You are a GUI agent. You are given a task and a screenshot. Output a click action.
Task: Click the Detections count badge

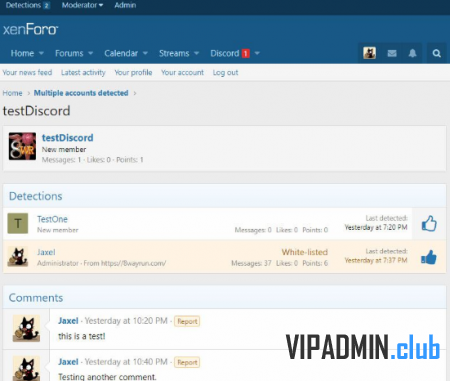pyautogui.click(x=47, y=5)
